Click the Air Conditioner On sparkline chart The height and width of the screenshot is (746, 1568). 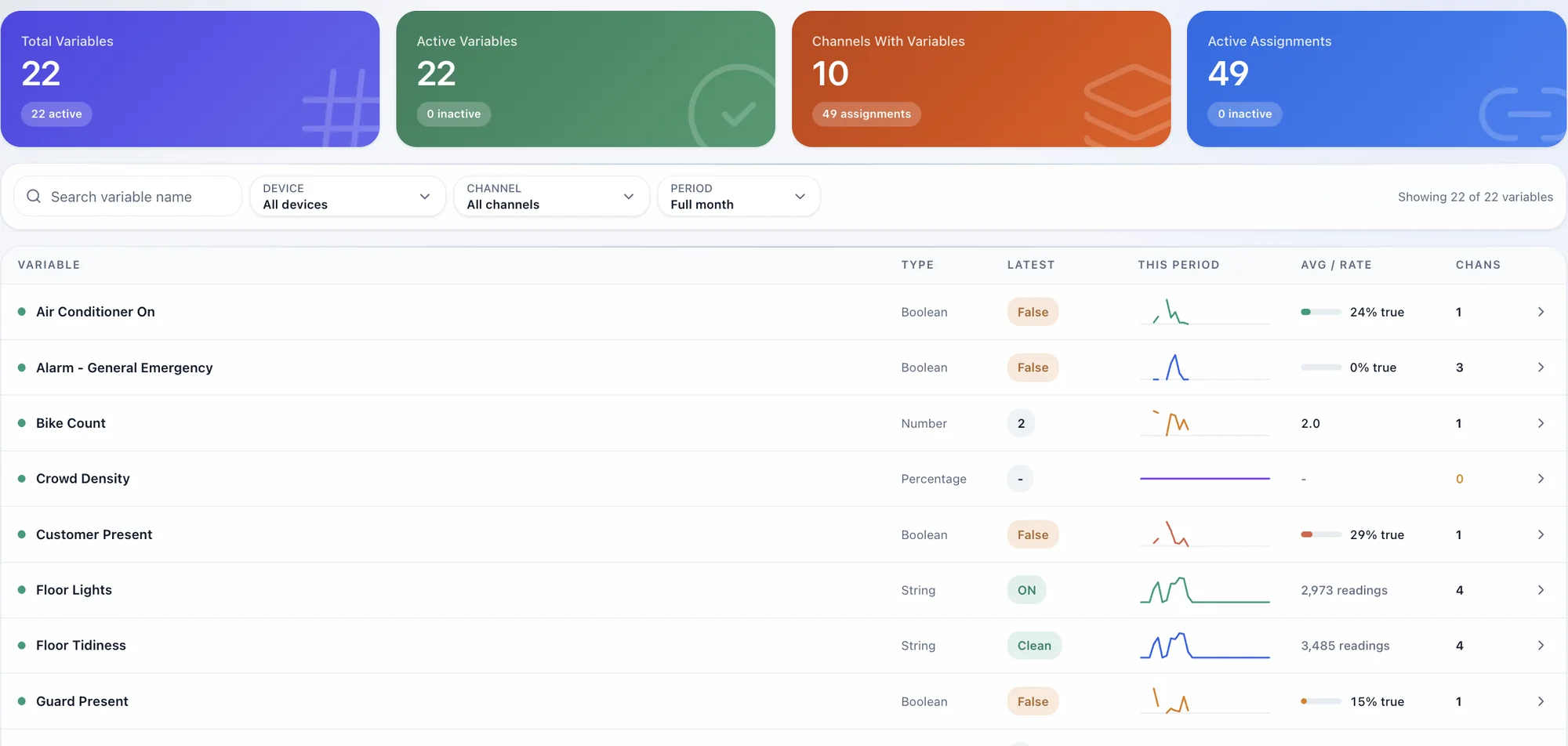point(1204,312)
